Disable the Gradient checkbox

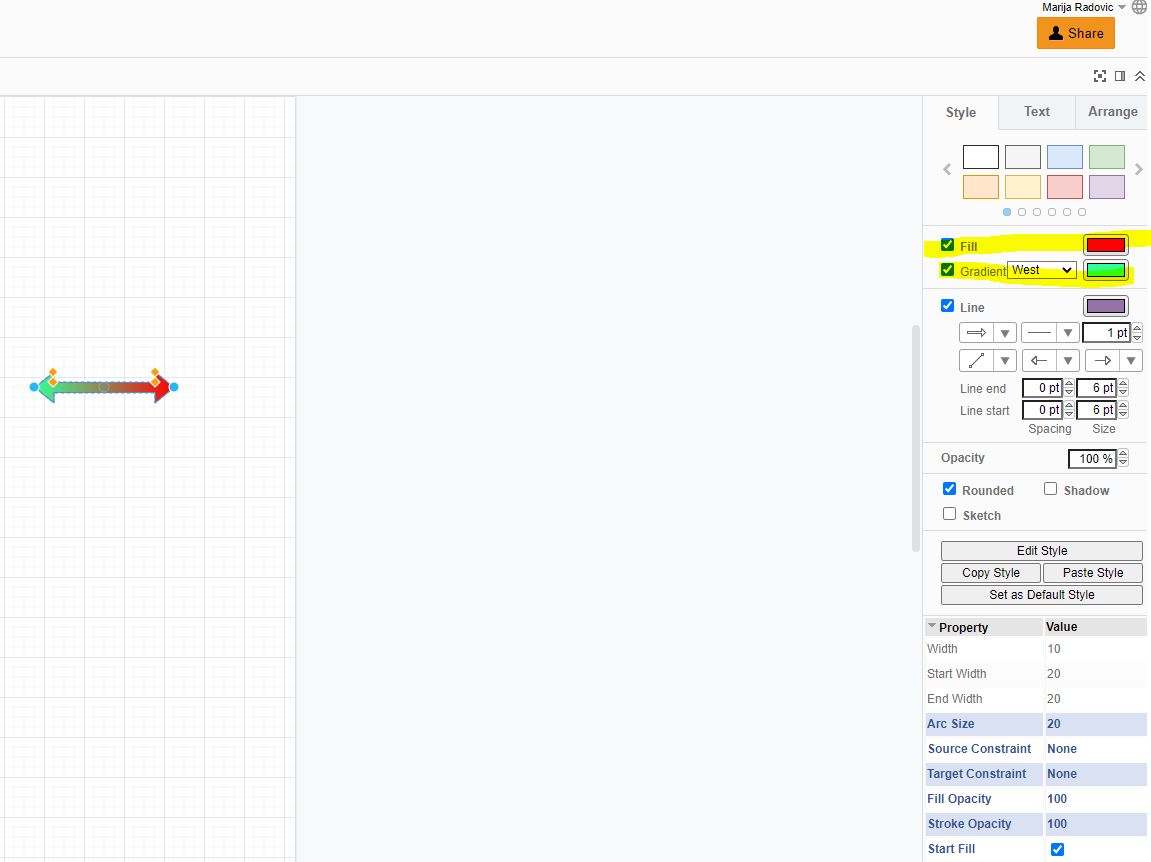pyautogui.click(x=947, y=270)
